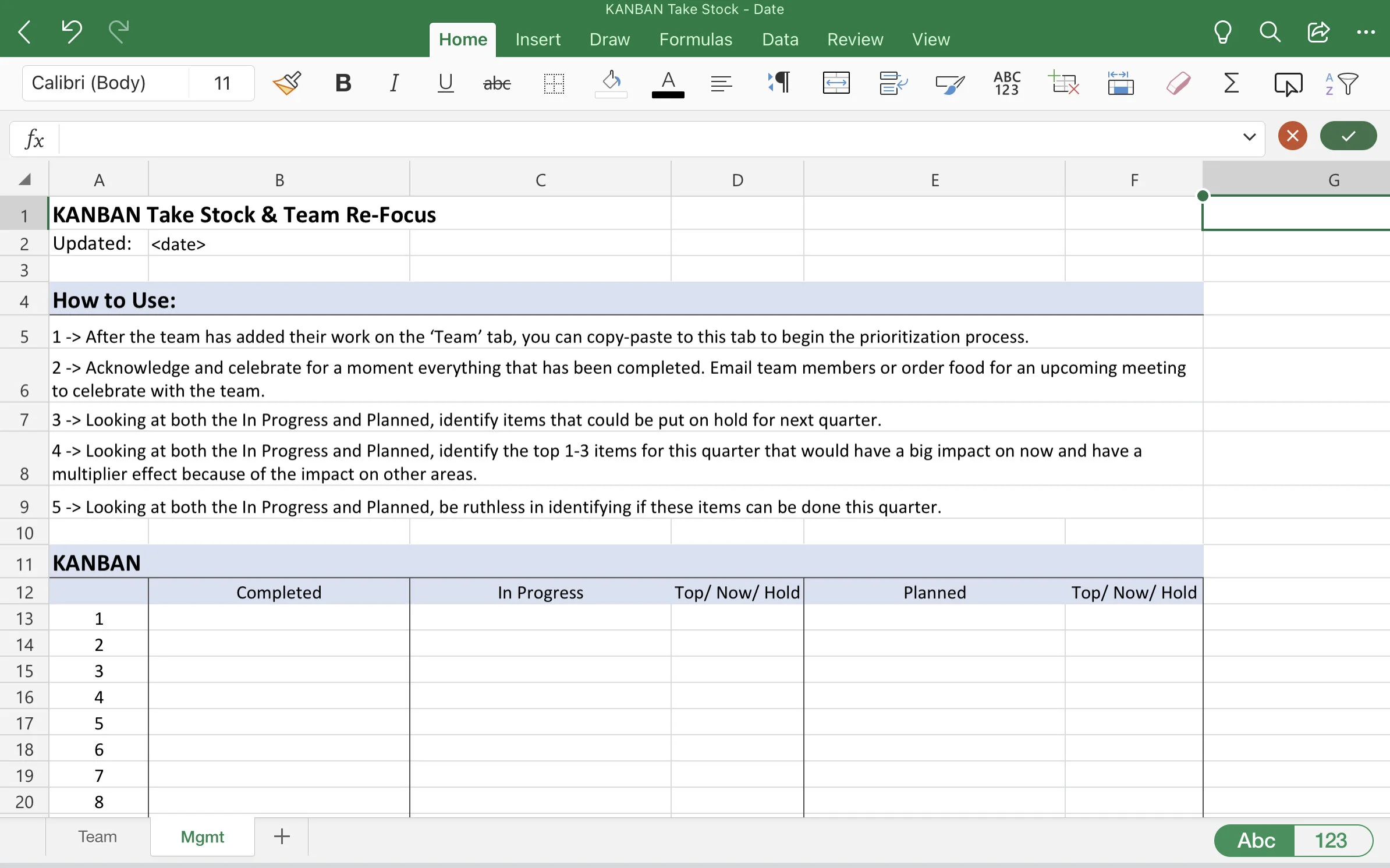Open the share icon in the header
The width and height of the screenshot is (1390, 868).
[x=1318, y=32]
